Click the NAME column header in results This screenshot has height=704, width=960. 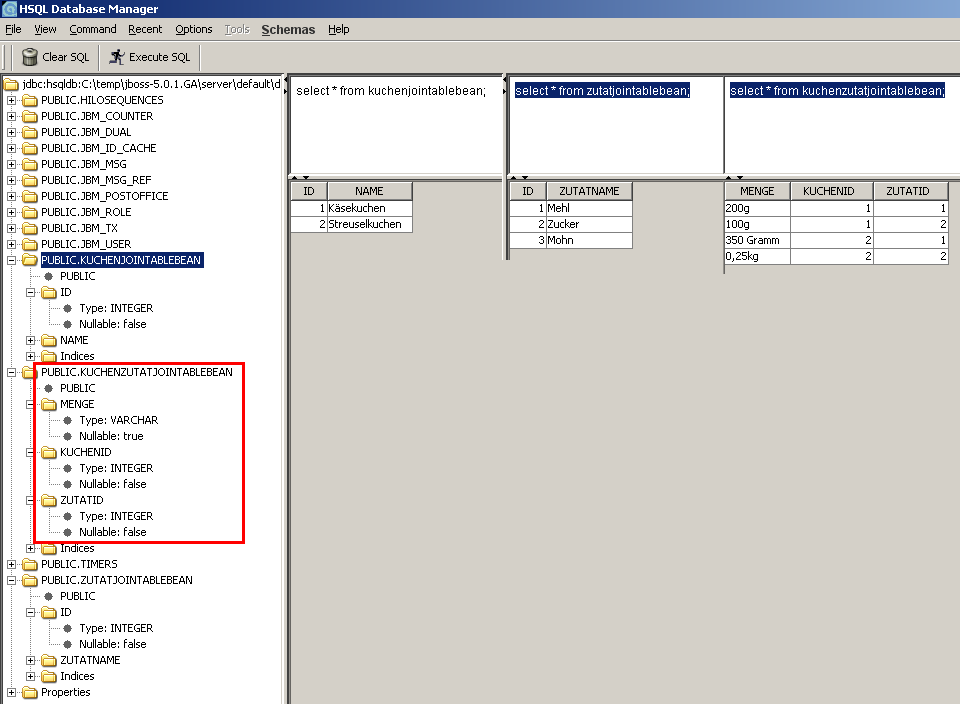(x=370, y=191)
